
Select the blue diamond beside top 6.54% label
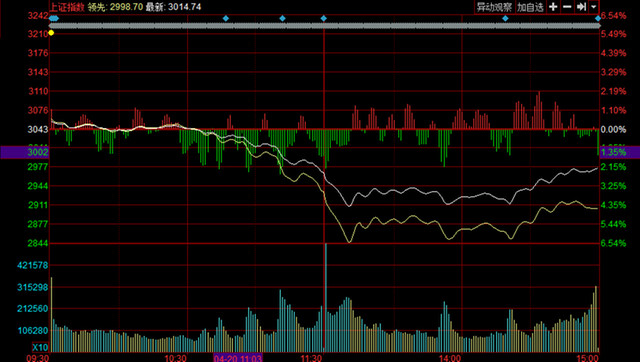point(598,18)
